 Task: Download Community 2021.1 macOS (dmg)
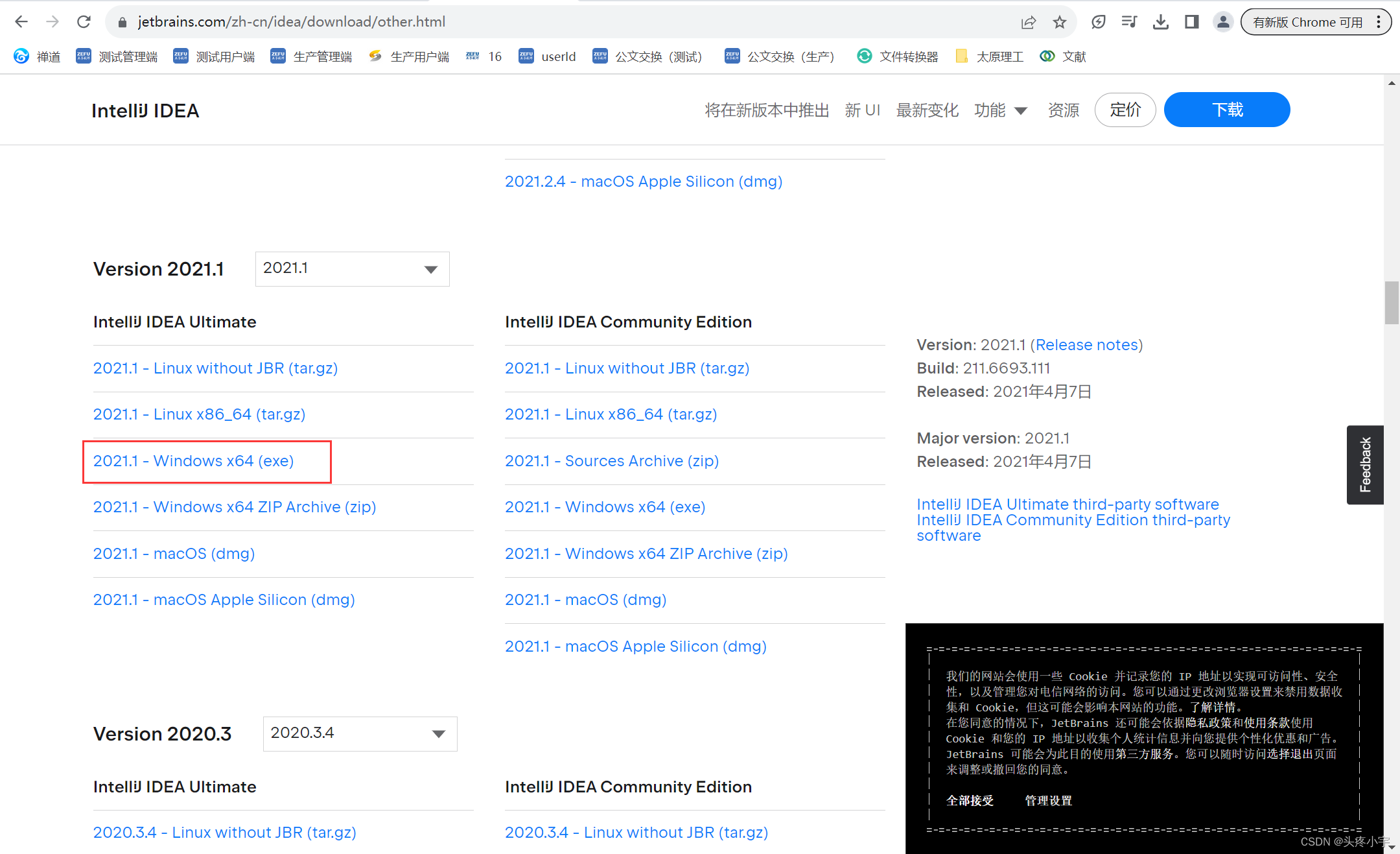(x=586, y=600)
